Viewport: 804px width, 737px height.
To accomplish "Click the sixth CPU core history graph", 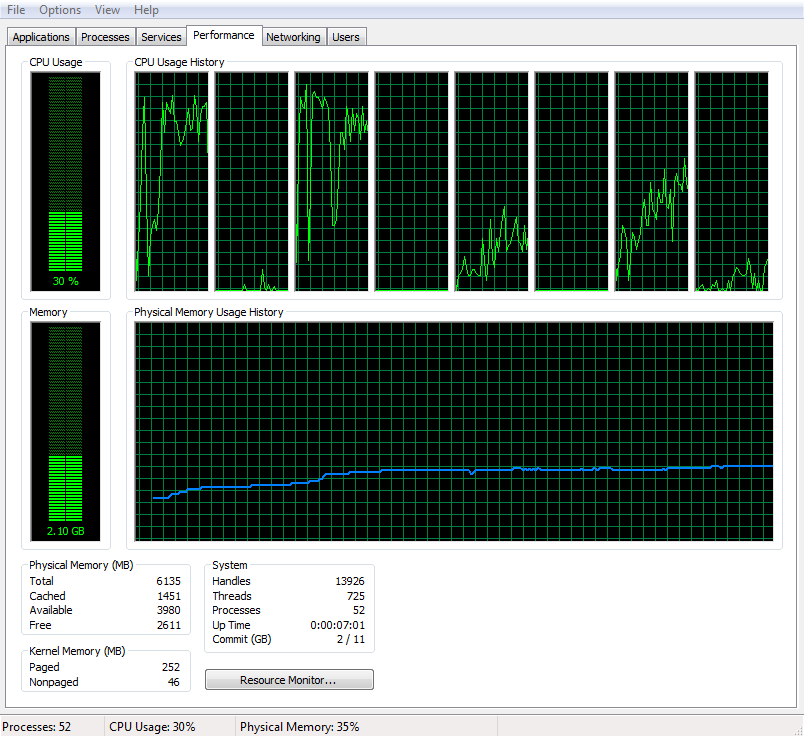I will (x=571, y=182).
